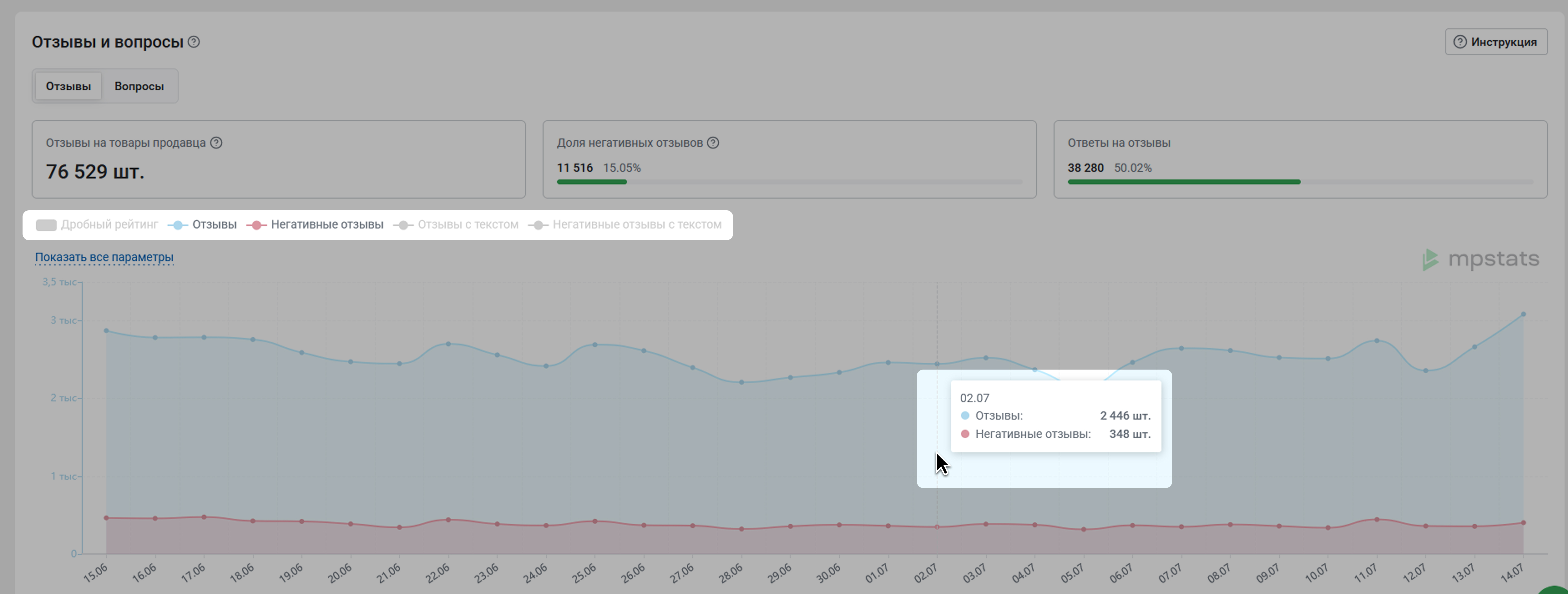Click tooltip value 348 шт.
Image resolution: width=1568 pixels, height=594 pixels.
tap(1130, 434)
